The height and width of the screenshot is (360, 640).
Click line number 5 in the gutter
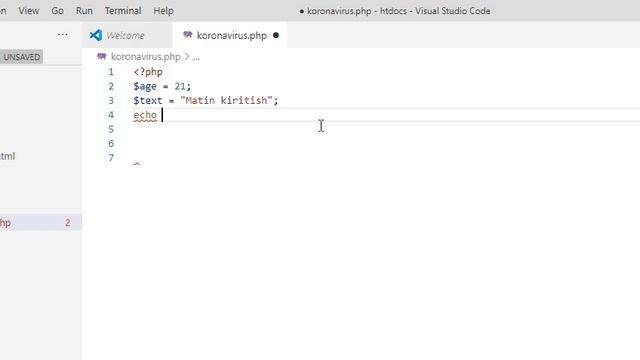coord(111,129)
